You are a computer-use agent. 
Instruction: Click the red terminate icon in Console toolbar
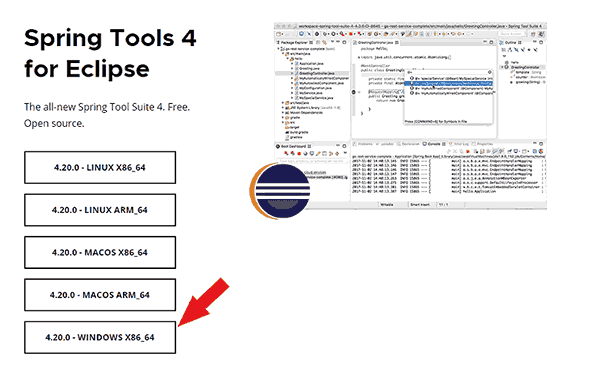[468, 151]
